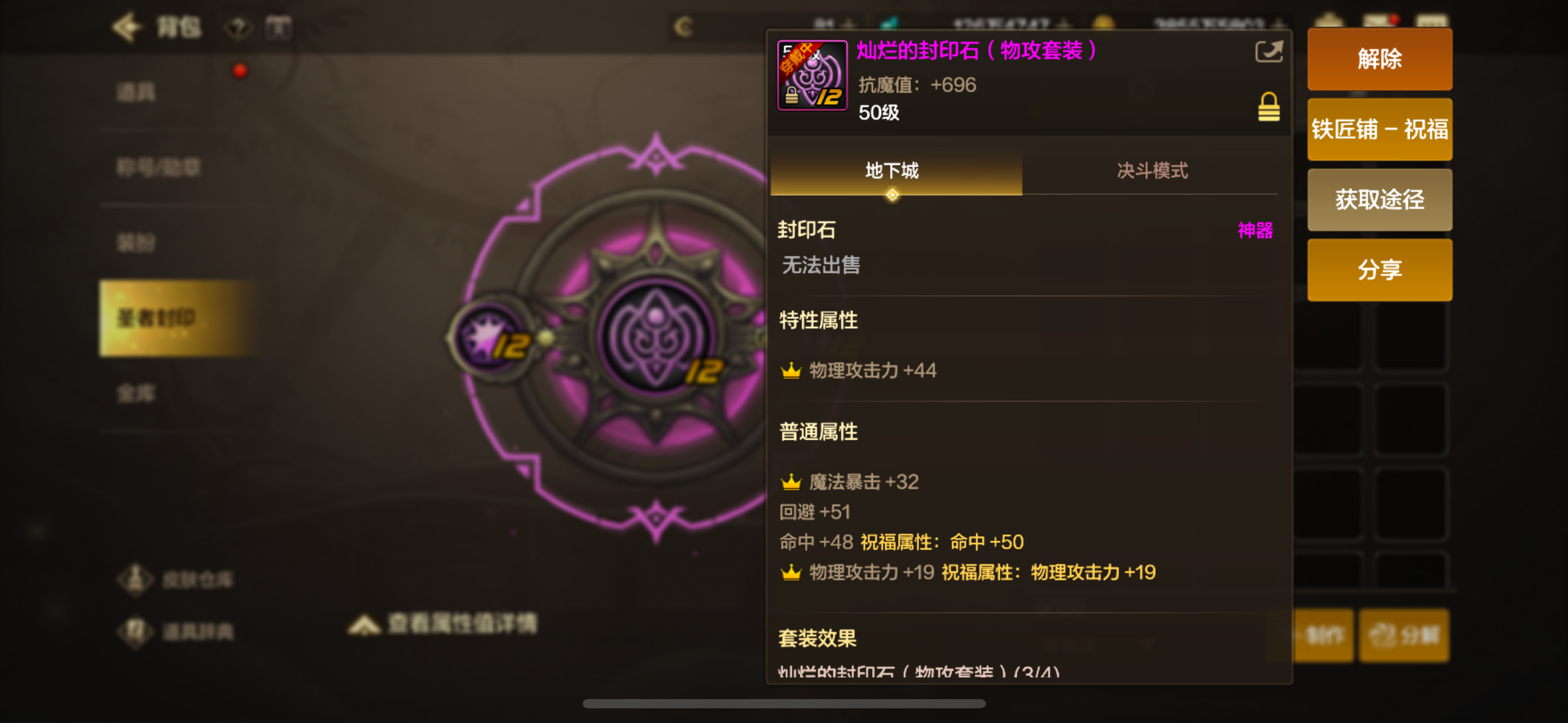The image size is (1568, 723).
Task: Click the horizontal home indicator bar
Action: pyautogui.click(x=784, y=703)
